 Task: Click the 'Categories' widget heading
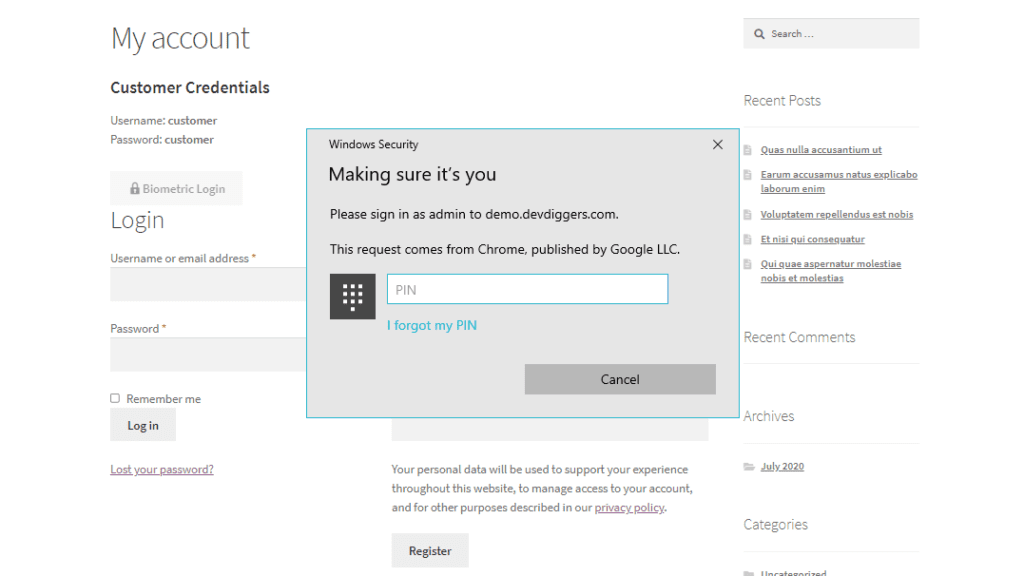(775, 524)
